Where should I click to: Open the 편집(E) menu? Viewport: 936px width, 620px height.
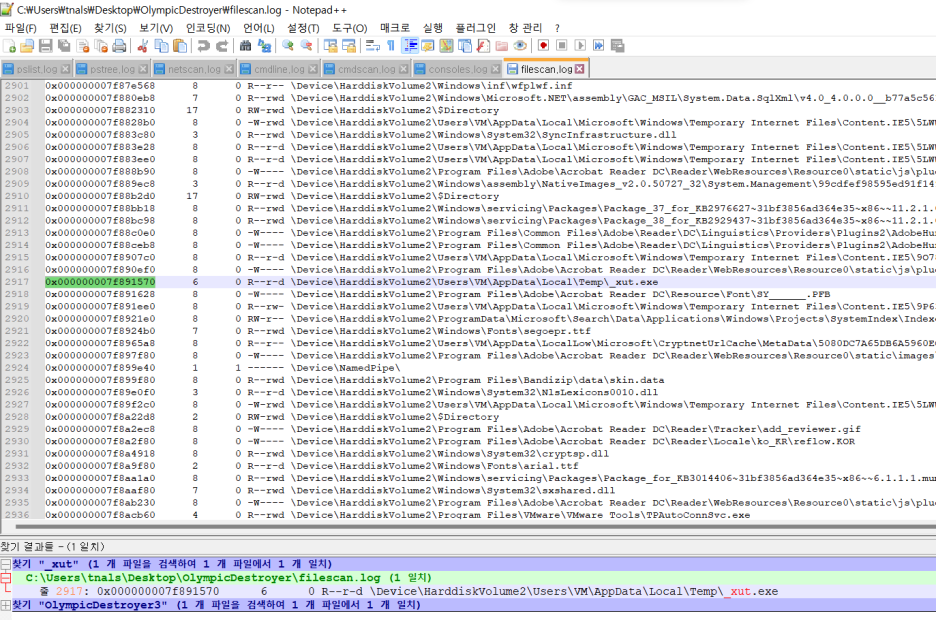pos(65,28)
